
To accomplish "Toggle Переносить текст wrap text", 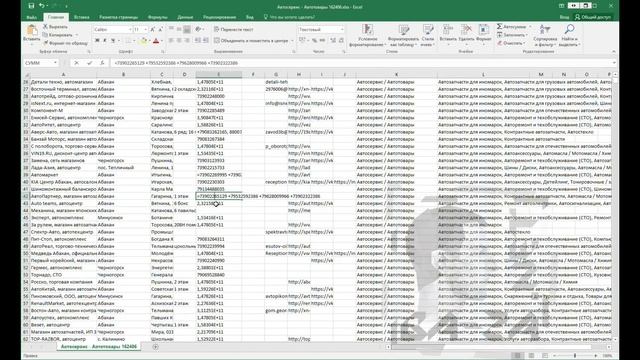I will coord(234,29).
